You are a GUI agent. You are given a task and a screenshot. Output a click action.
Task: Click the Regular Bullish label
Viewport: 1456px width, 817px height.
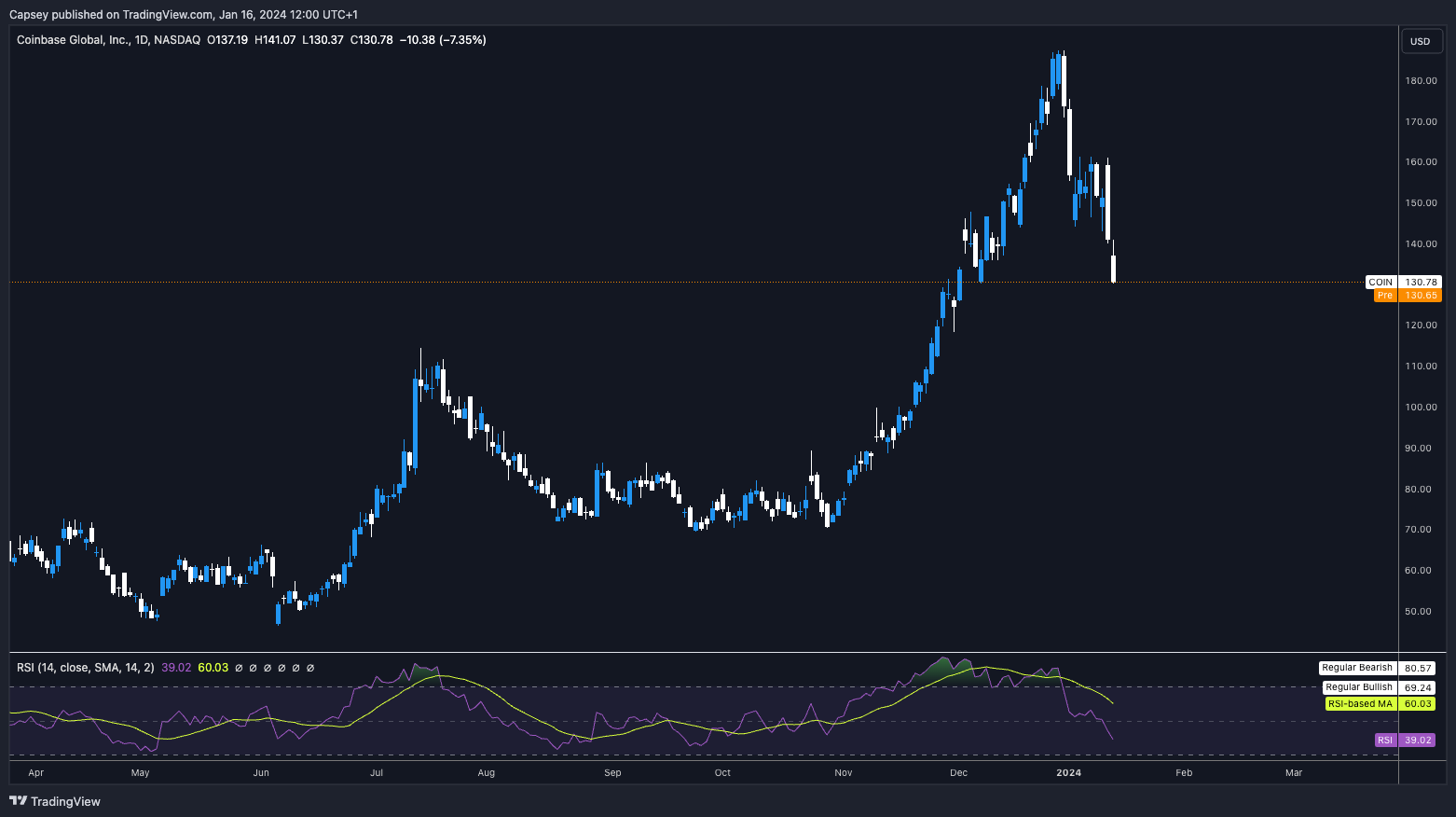1358,687
